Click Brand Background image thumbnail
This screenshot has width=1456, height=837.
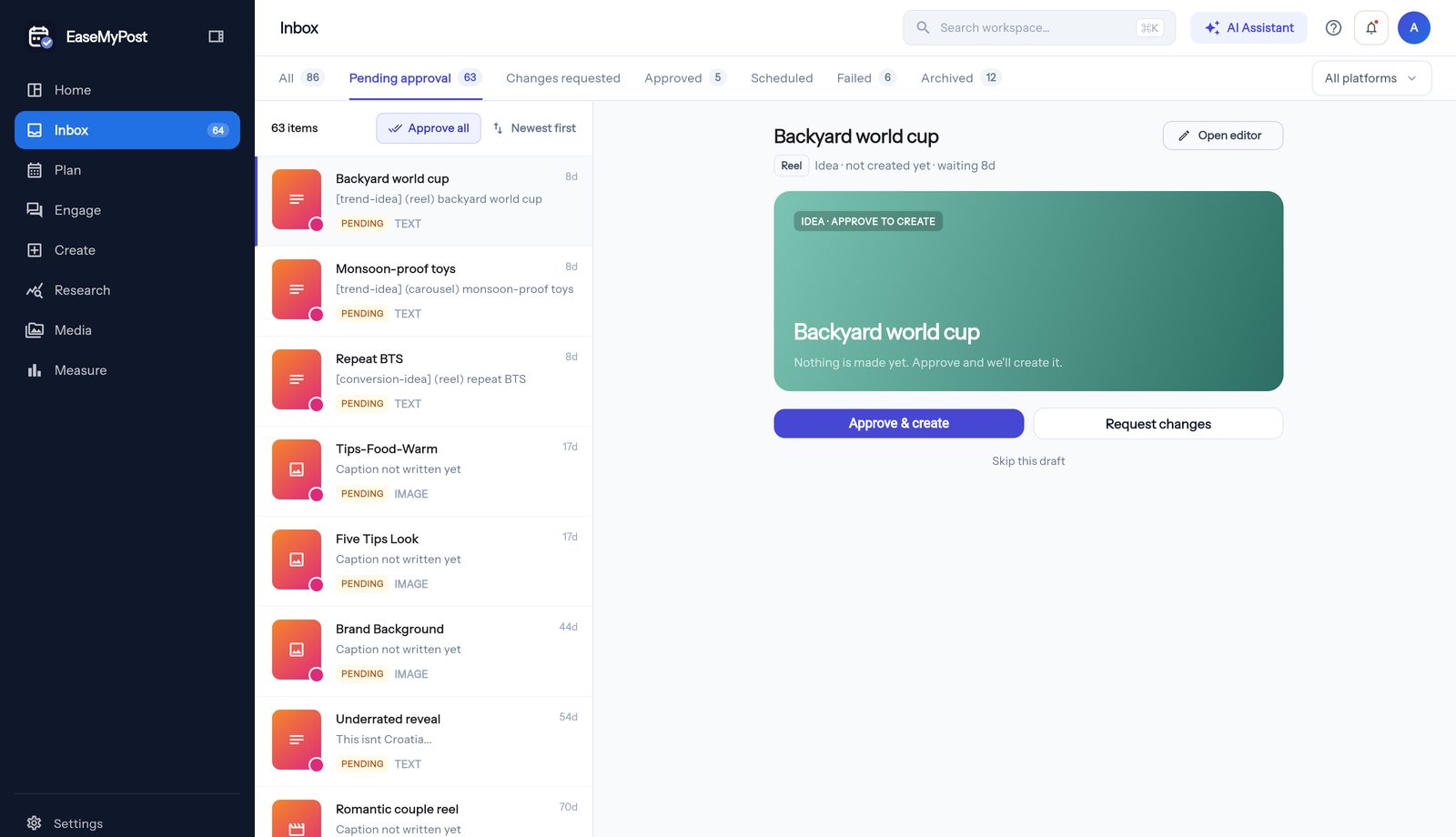click(x=297, y=650)
